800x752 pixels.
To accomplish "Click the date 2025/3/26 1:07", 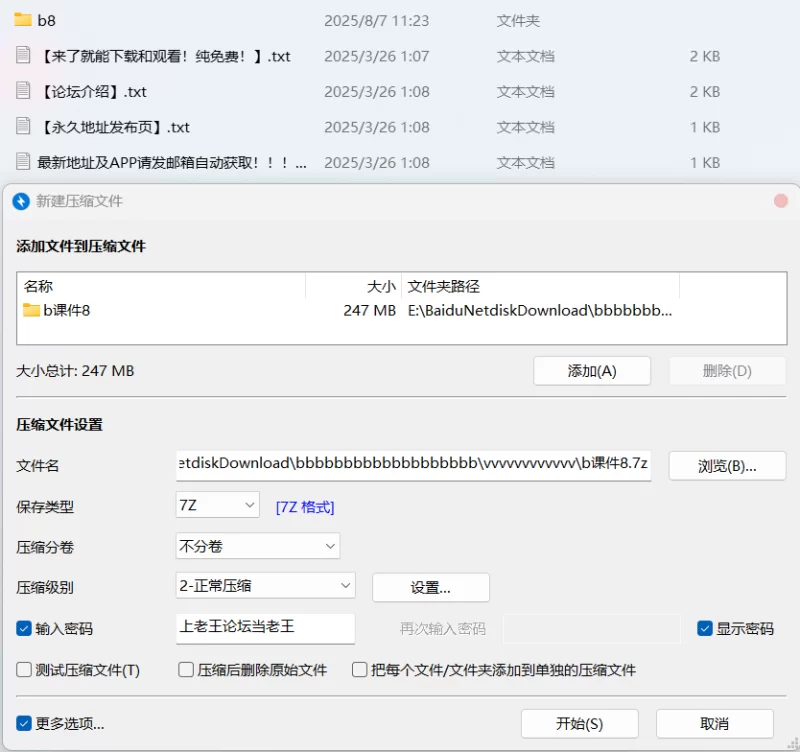I will pos(377,56).
